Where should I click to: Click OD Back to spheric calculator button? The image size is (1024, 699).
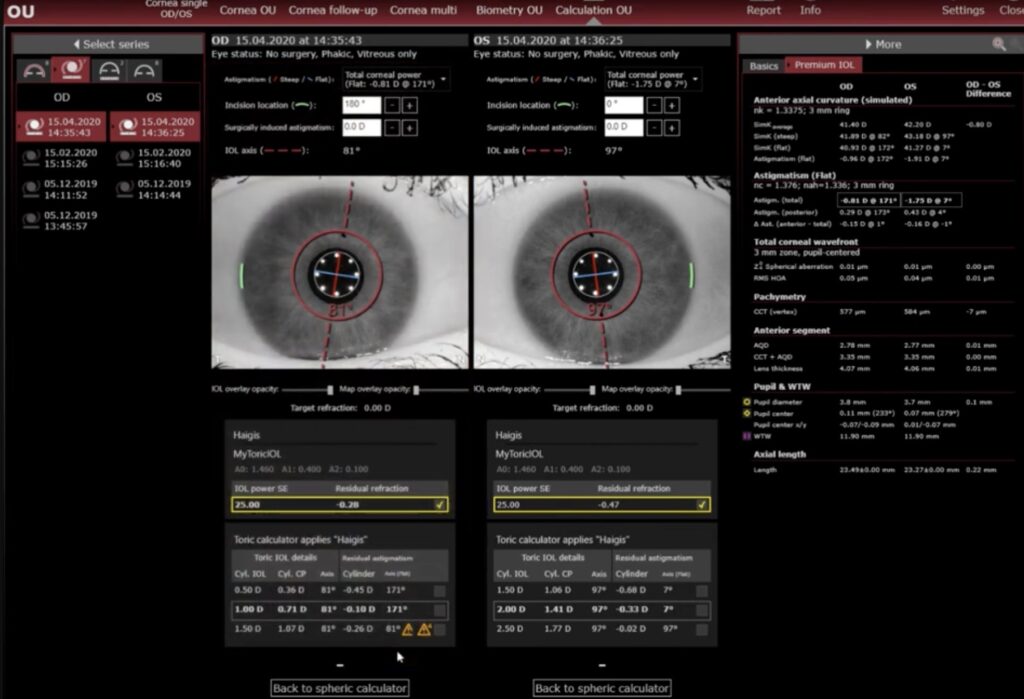340,688
